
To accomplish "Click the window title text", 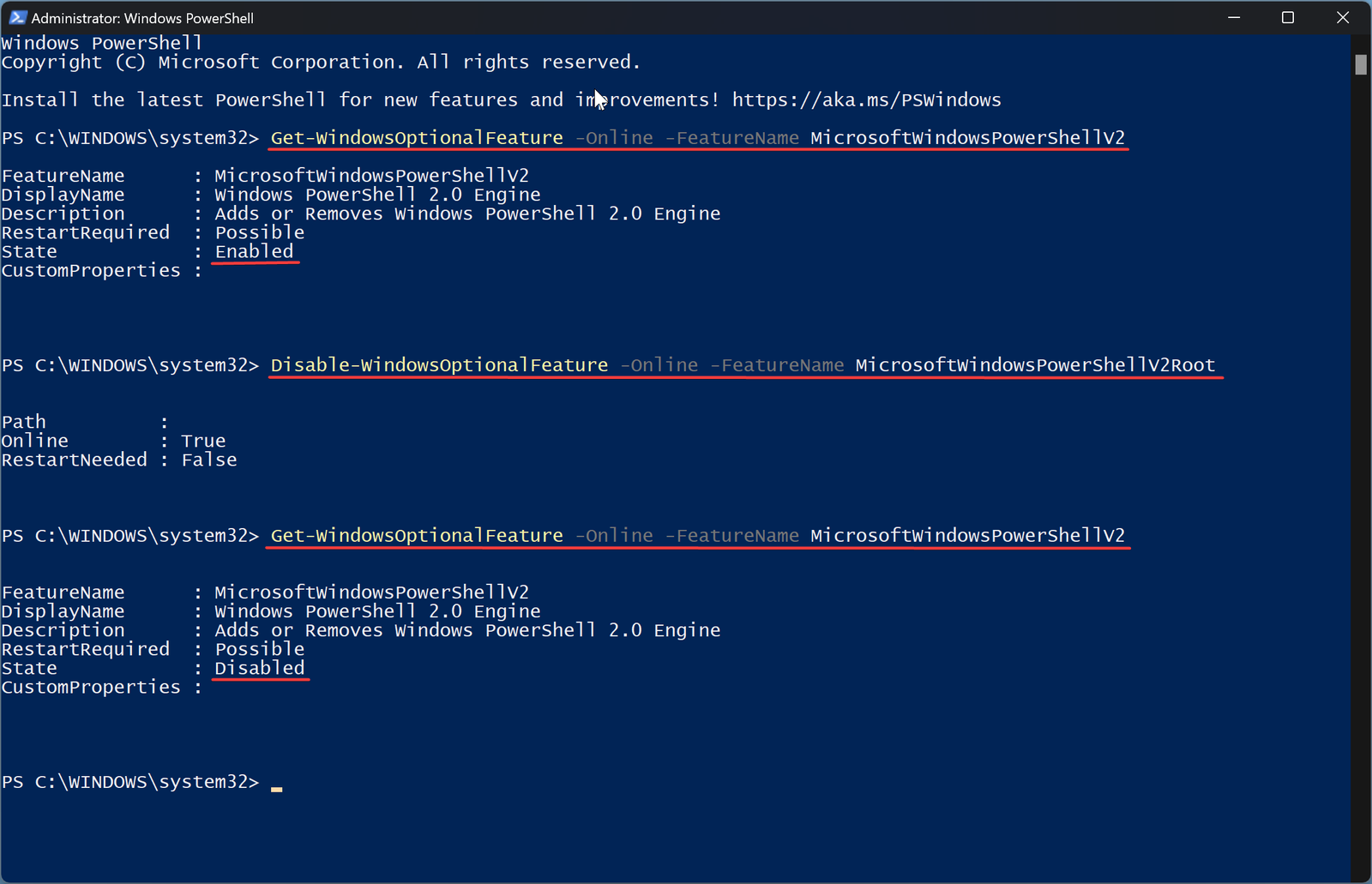I will coord(142,18).
